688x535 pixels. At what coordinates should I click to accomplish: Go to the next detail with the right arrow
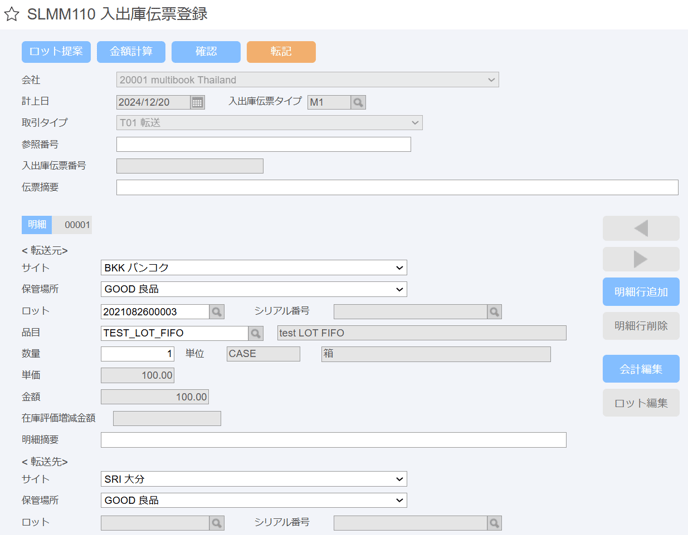641,259
